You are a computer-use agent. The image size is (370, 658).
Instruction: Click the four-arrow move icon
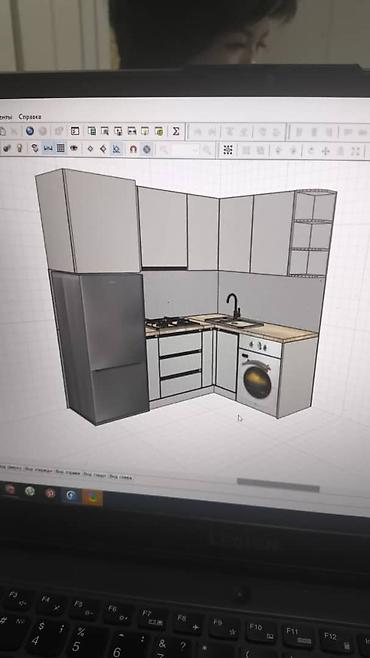[x=326, y=151]
